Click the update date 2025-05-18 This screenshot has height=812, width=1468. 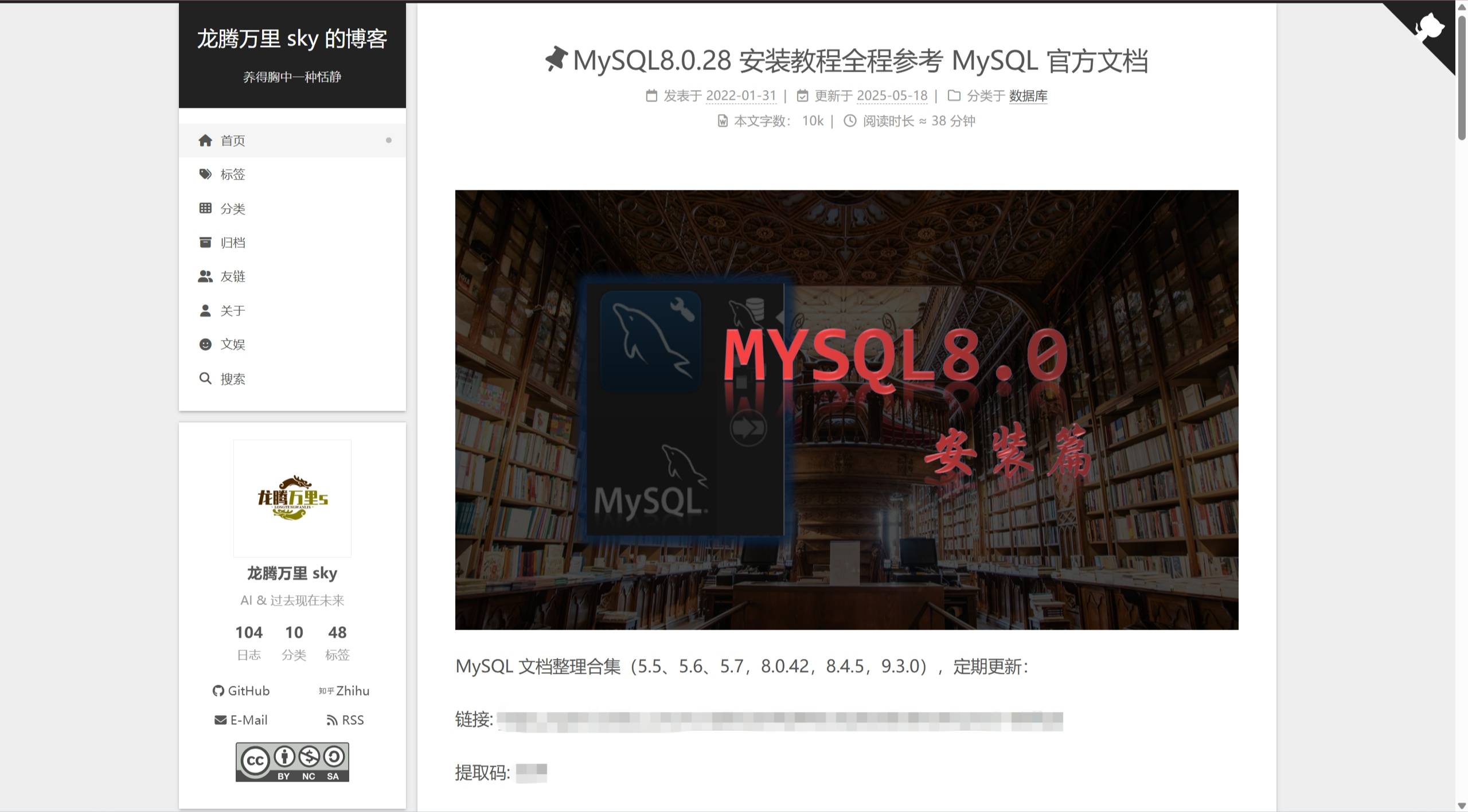click(x=892, y=96)
